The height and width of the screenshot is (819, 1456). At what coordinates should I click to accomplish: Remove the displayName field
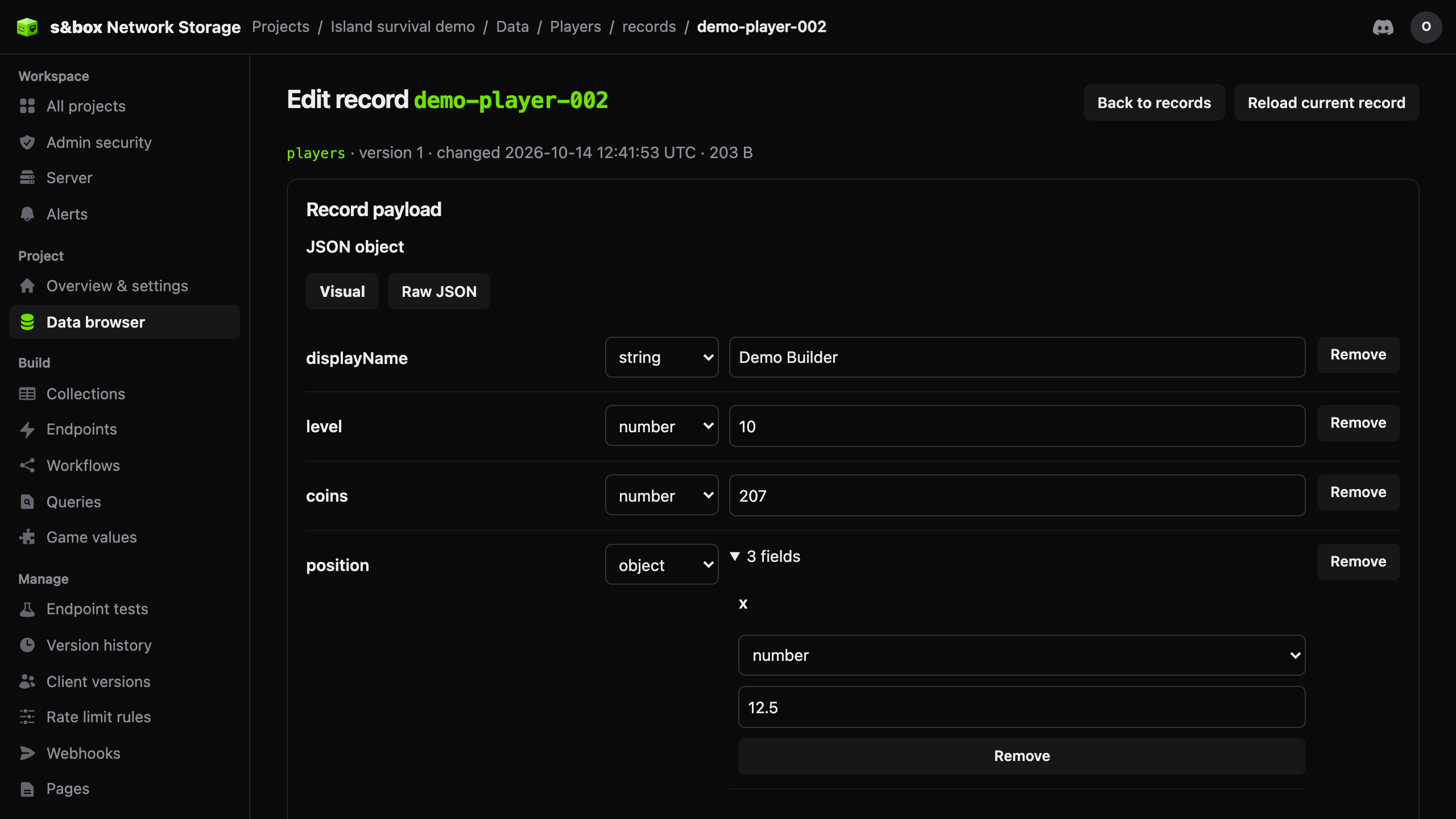[1358, 355]
